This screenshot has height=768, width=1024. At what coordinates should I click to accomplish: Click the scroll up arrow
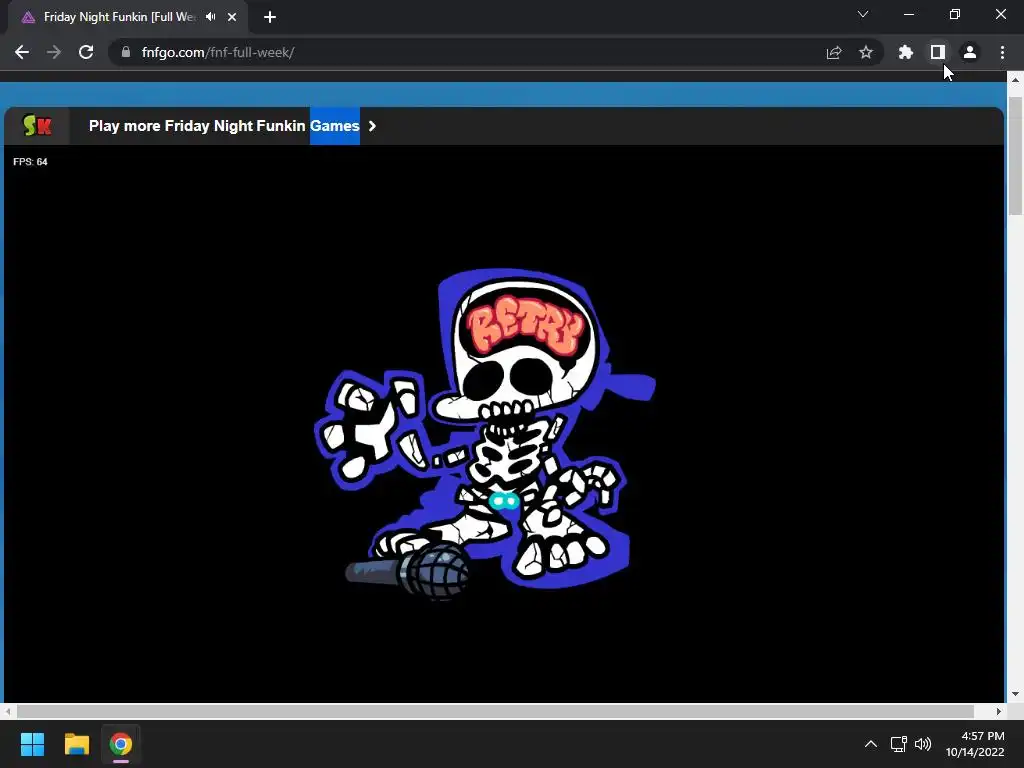pyautogui.click(x=1015, y=80)
